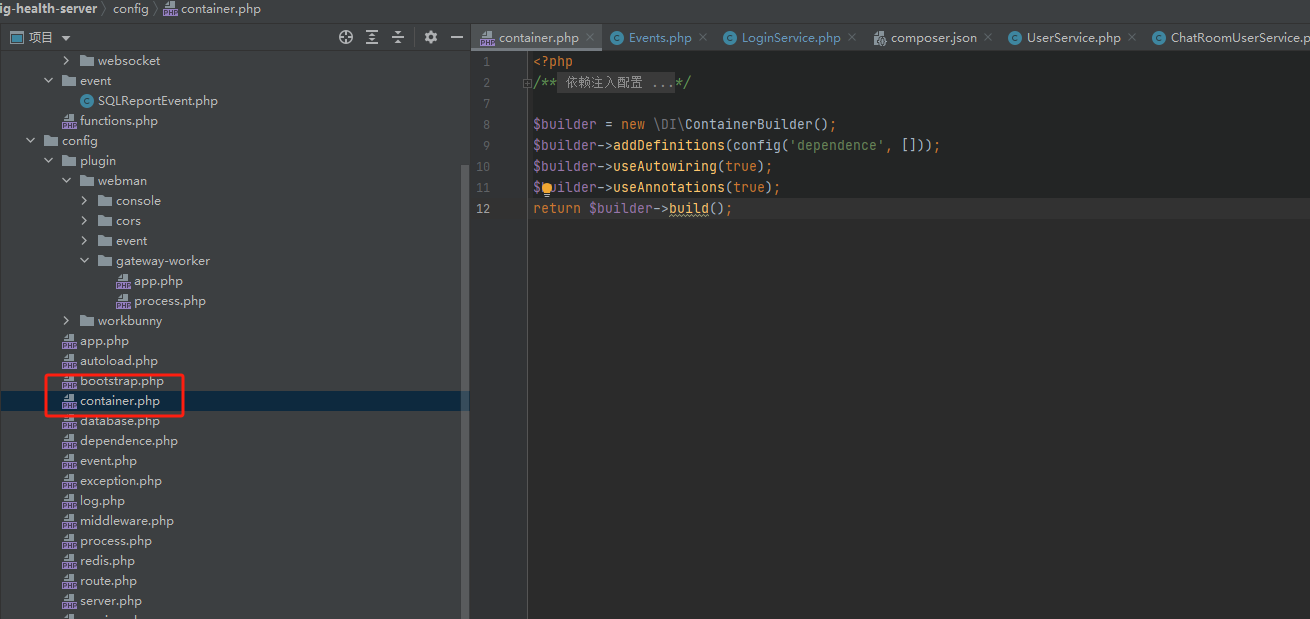
Task: Open bootstrap.php in the file tree
Action: tap(121, 381)
